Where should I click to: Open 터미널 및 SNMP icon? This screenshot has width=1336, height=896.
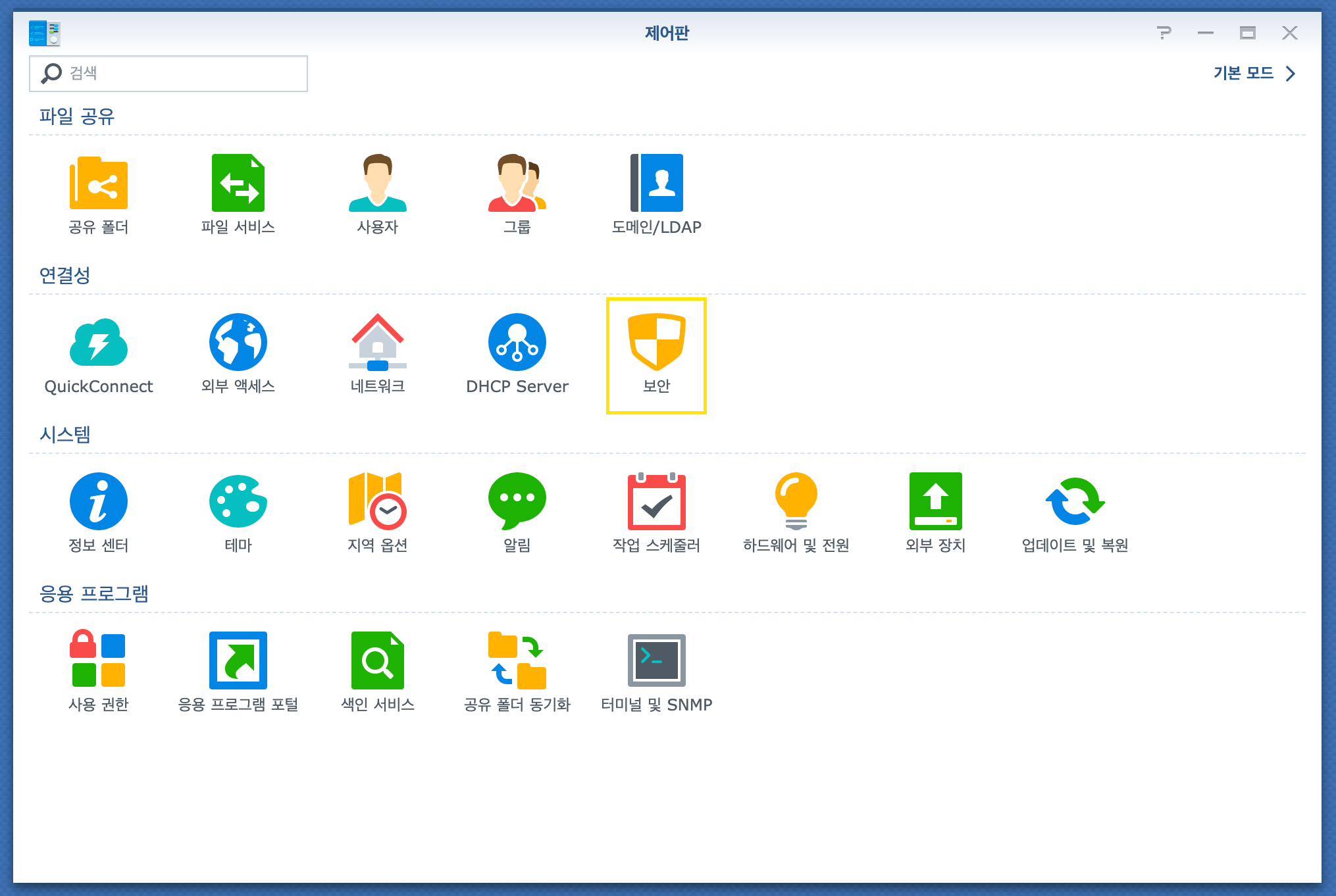click(657, 662)
